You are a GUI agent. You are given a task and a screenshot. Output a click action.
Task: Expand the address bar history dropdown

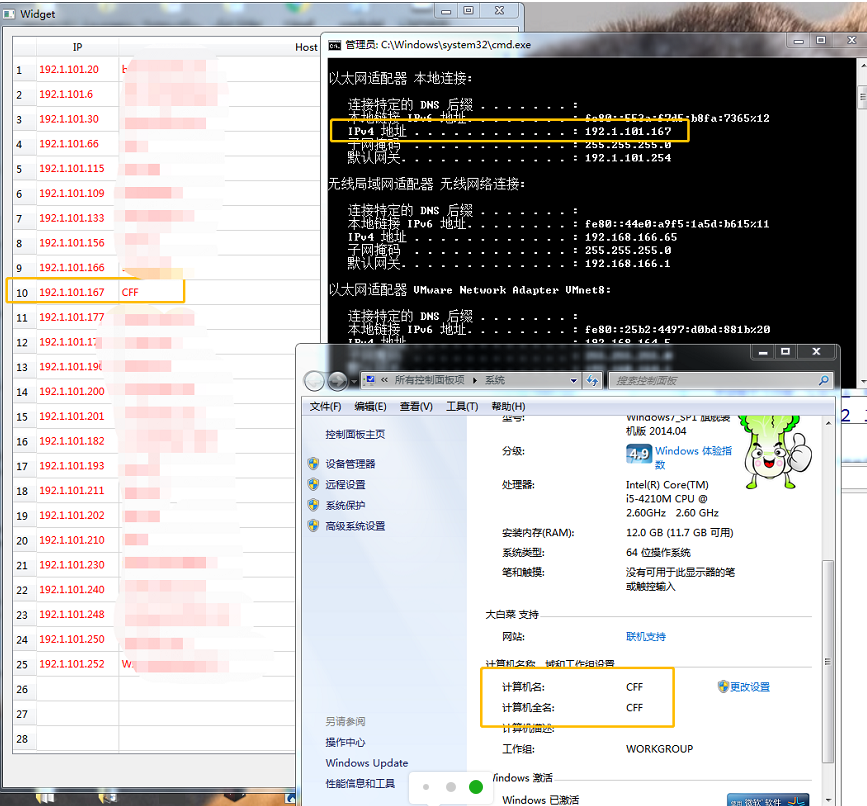[x=573, y=380]
